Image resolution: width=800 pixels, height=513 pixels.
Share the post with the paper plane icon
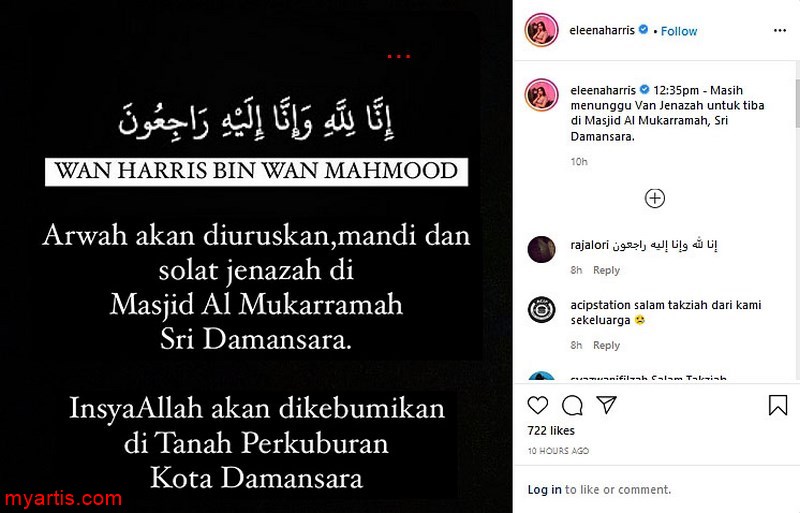(x=607, y=405)
